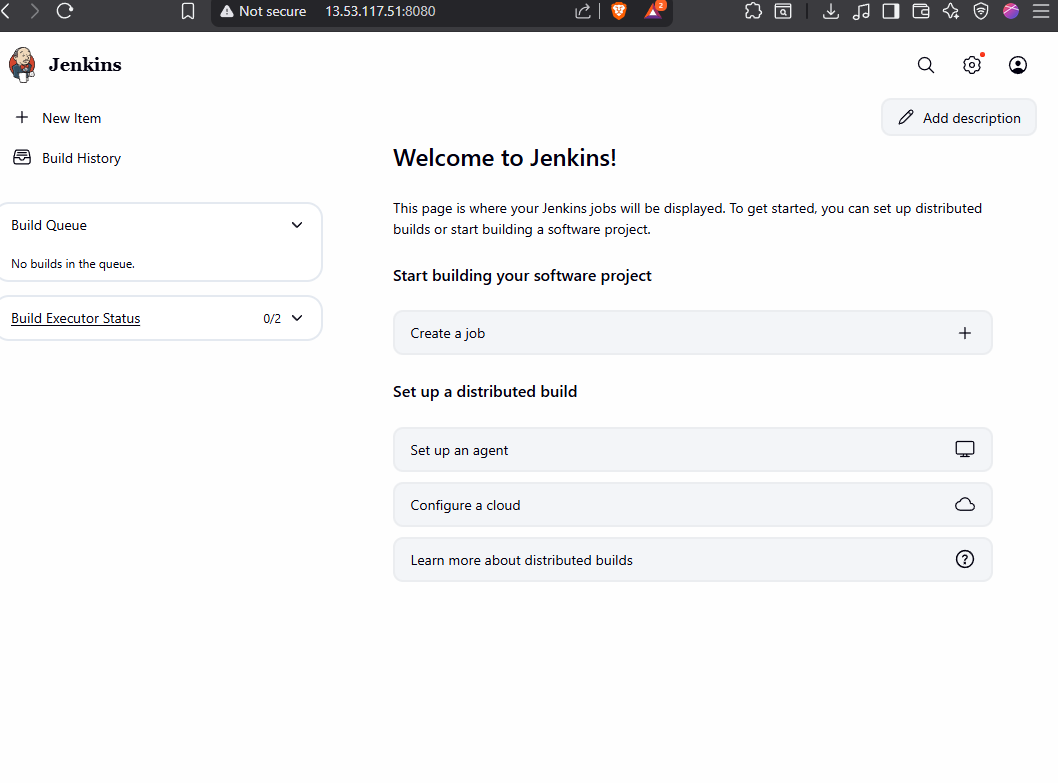Open the VPN shield icon
The width and height of the screenshot is (1058, 783).
coord(981,11)
